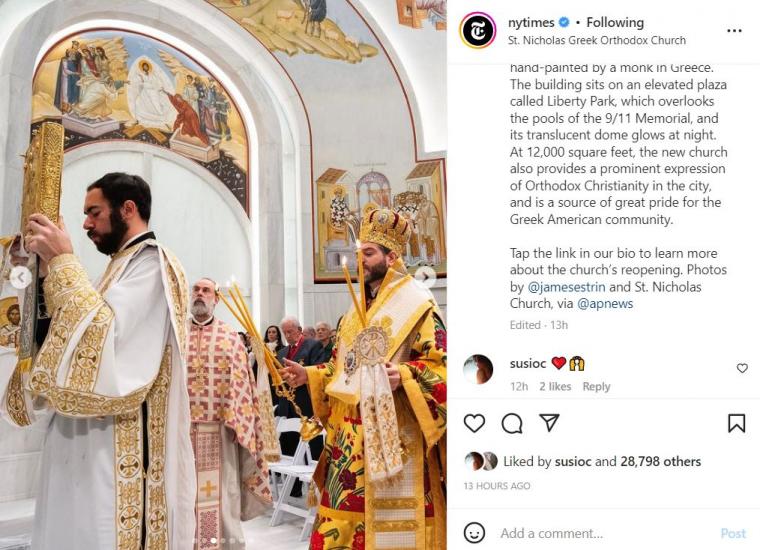The image size is (760, 550).
Task: View the 2 likes on susioc's comment
Action: point(555,387)
